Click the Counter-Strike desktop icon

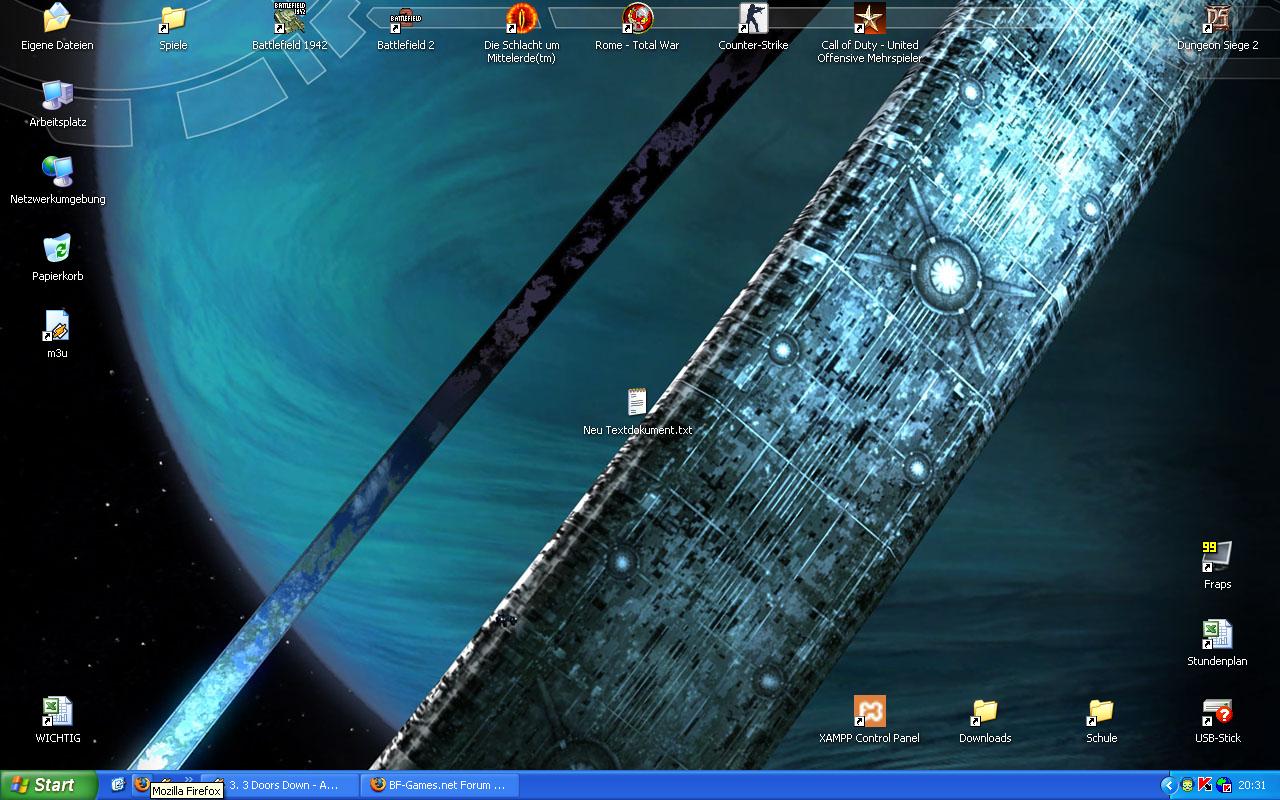click(753, 19)
